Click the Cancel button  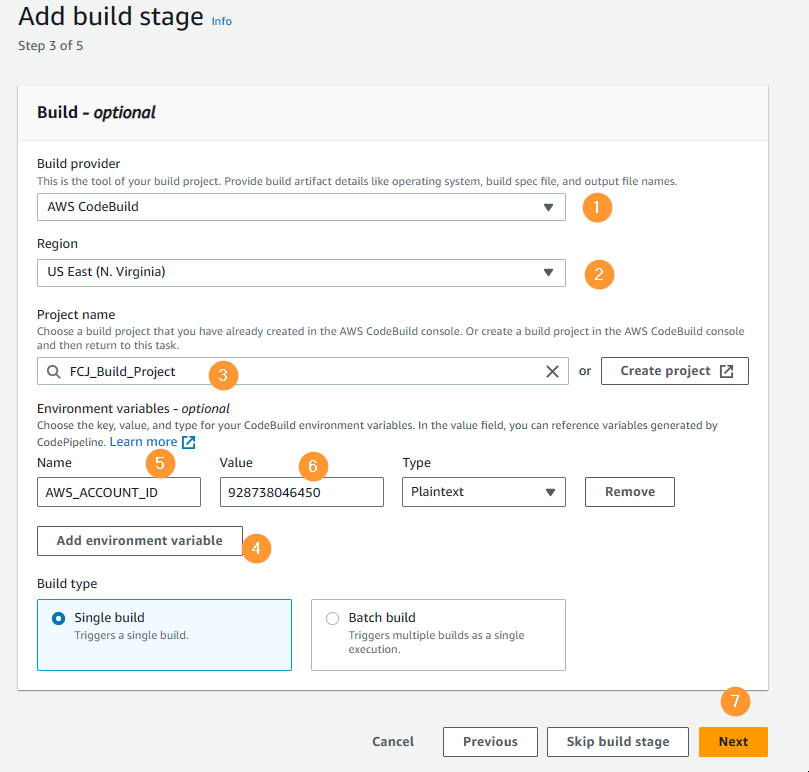pos(393,742)
